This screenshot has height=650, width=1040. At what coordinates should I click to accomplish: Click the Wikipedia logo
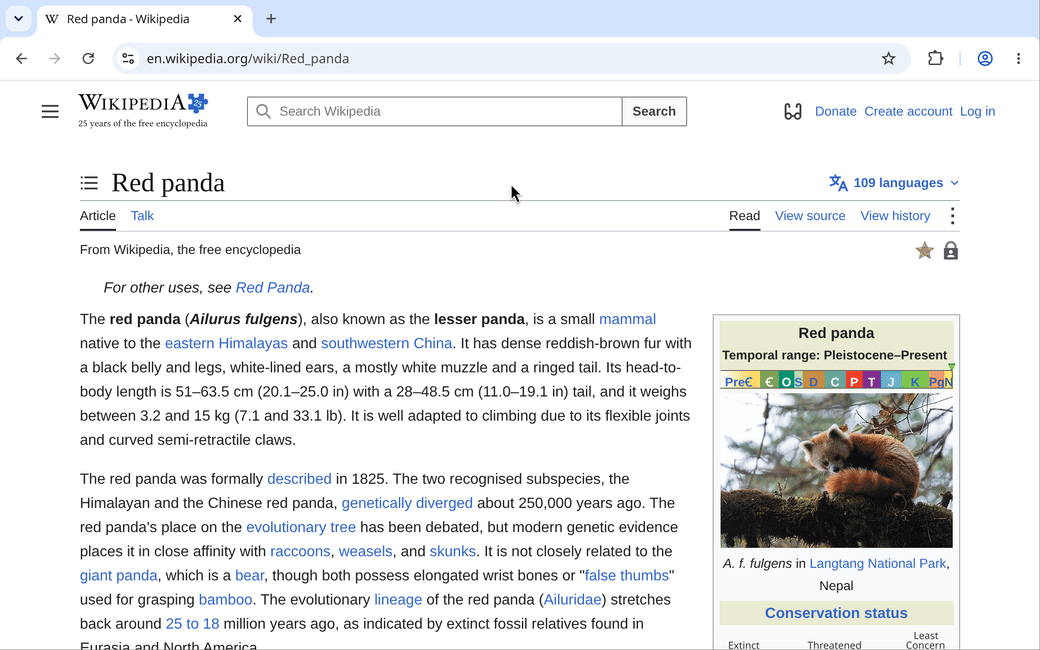click(143, 110)
